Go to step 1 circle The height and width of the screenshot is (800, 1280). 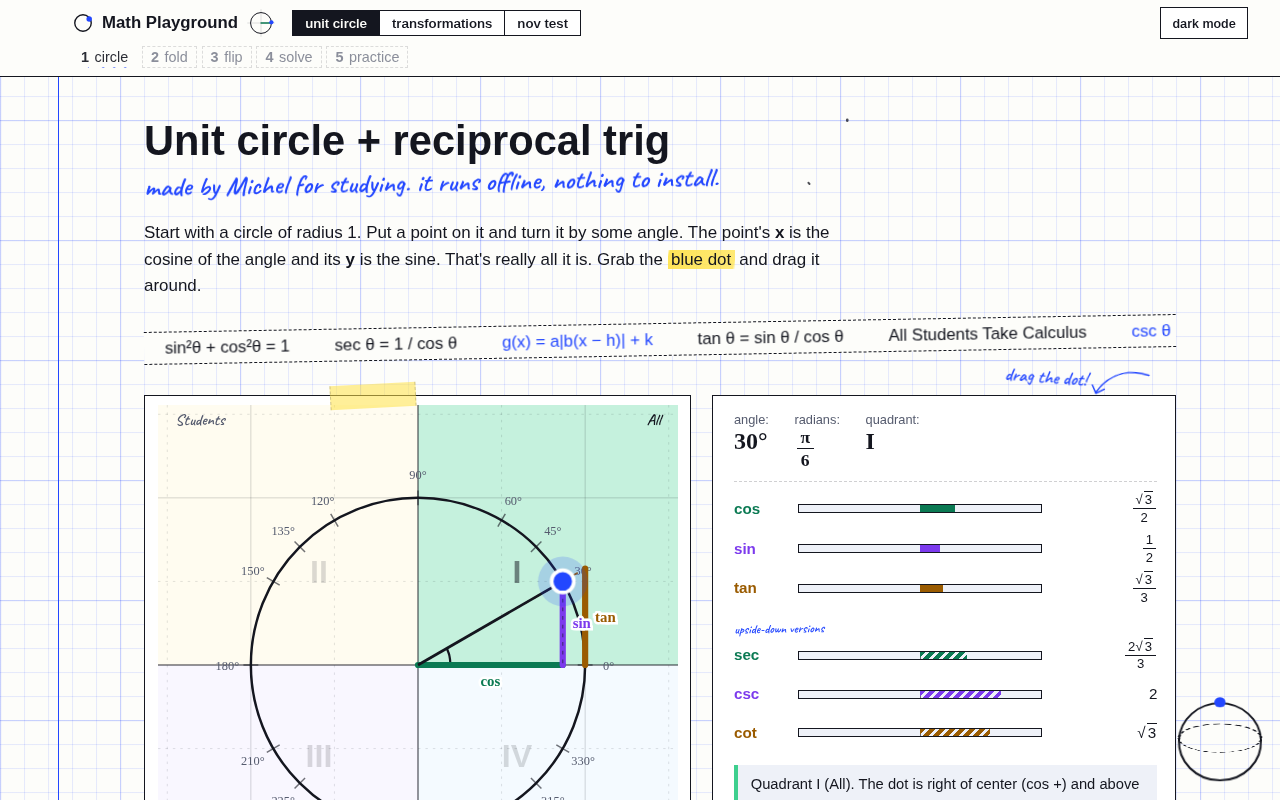tap(104, 57)
